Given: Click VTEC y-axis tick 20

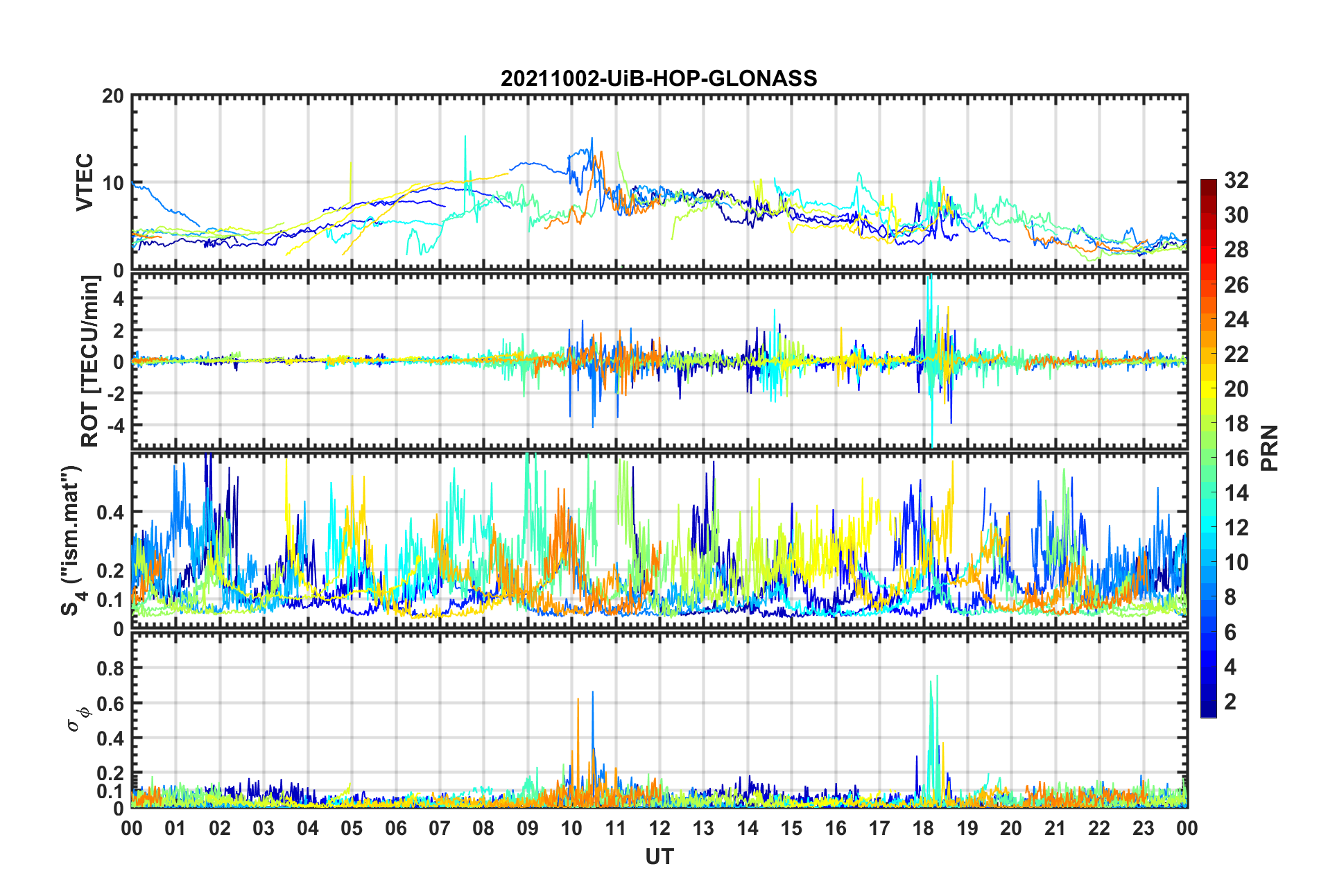Looking at the screenshot, I should click(x=113, y=96).
